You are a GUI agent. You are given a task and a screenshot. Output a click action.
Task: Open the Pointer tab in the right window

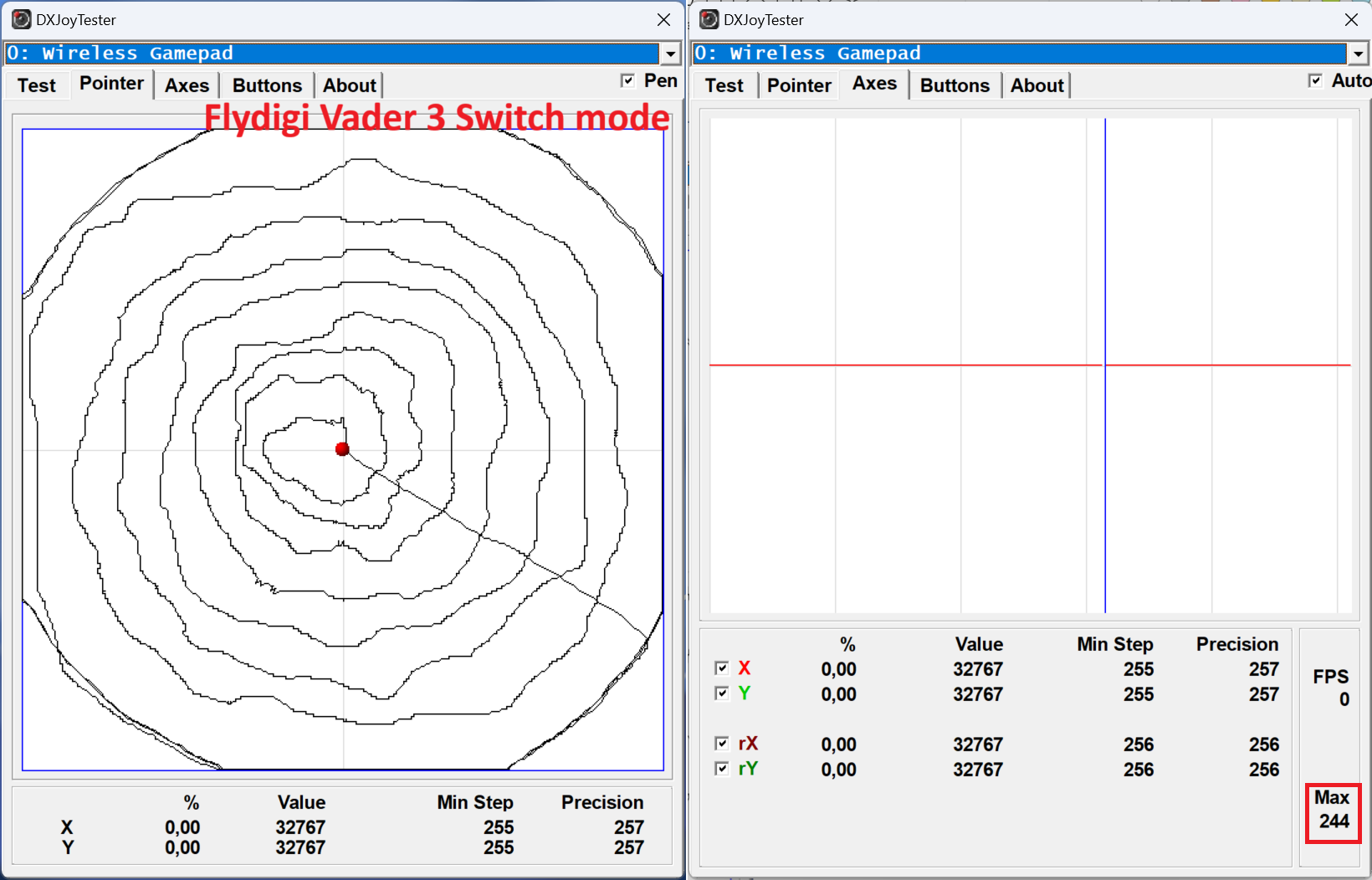(799, 85)
